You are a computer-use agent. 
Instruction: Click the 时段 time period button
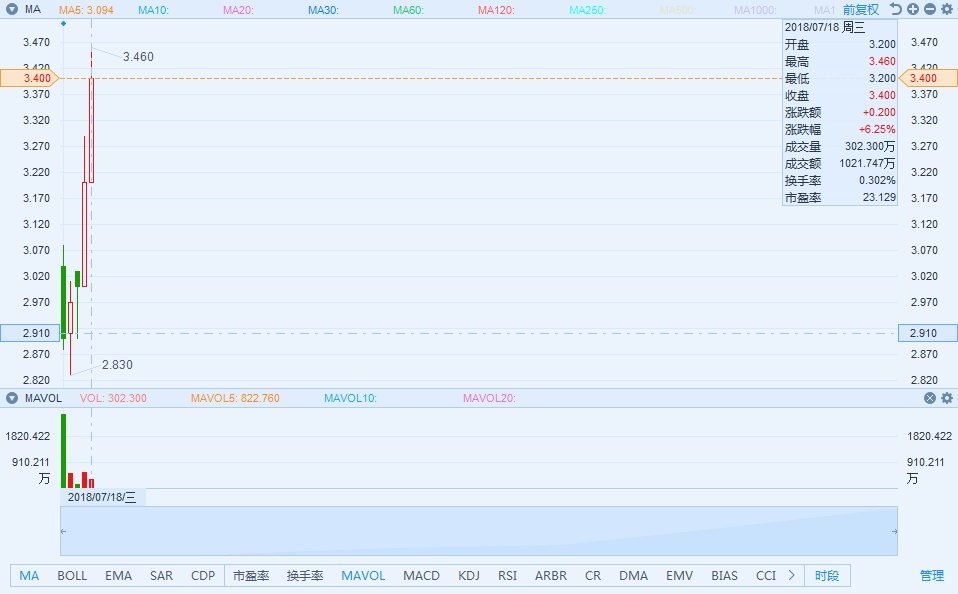(x=827, y=576)
